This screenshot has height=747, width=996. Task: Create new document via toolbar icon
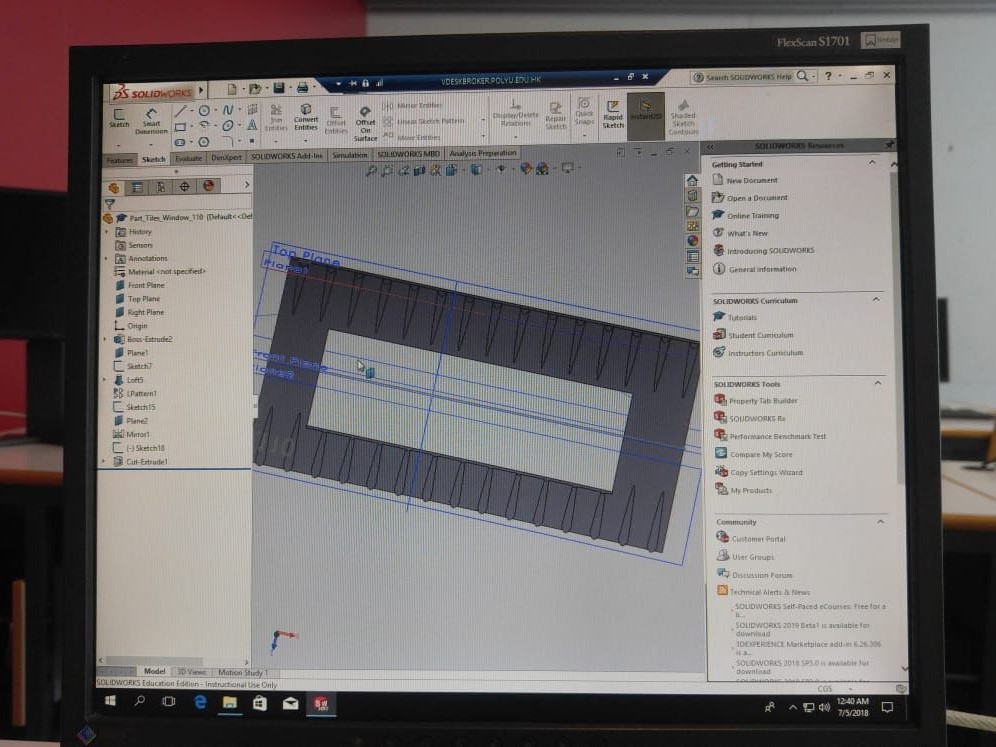(x=232, y=89)
